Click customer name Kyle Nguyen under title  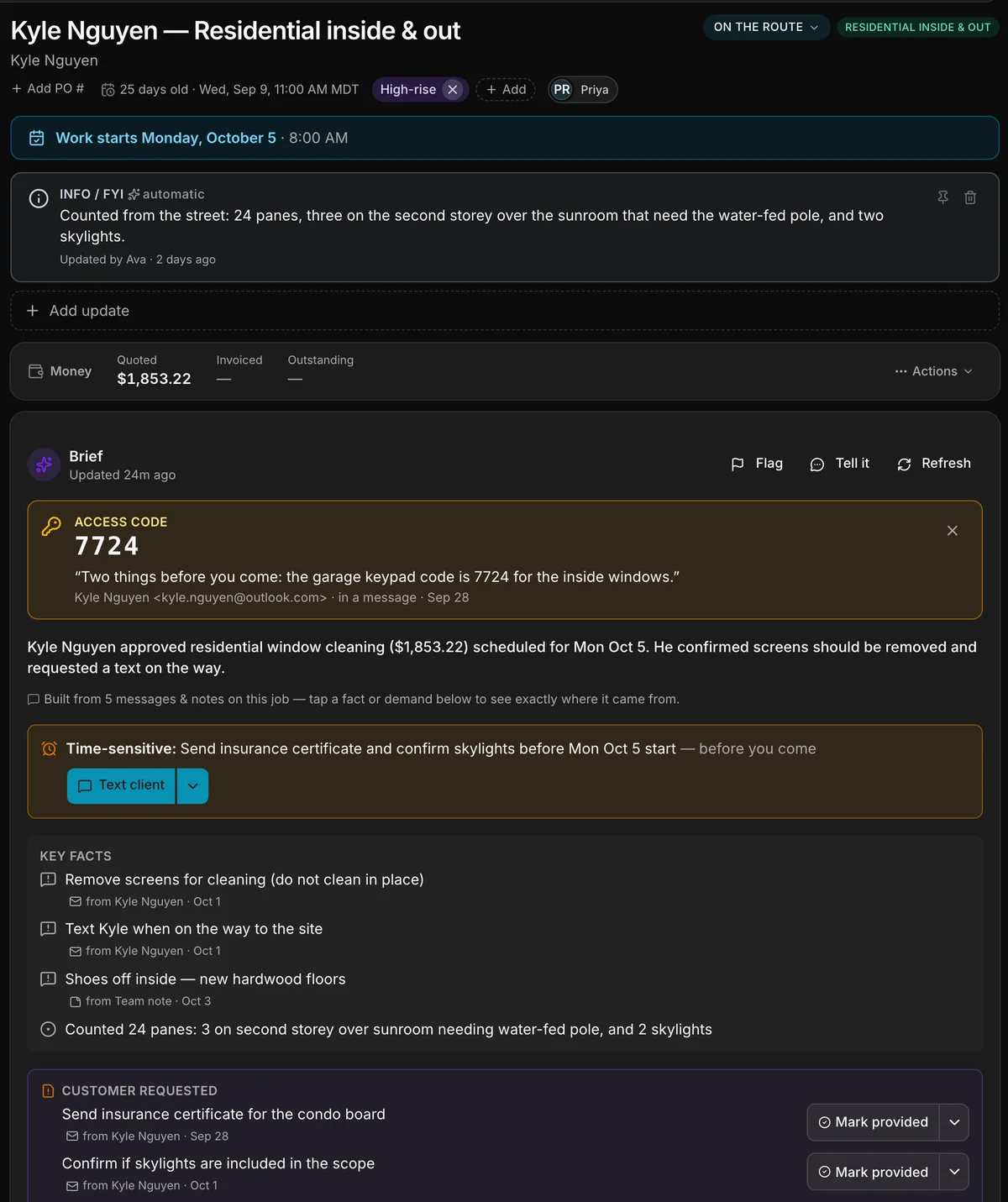pos(55,60)
